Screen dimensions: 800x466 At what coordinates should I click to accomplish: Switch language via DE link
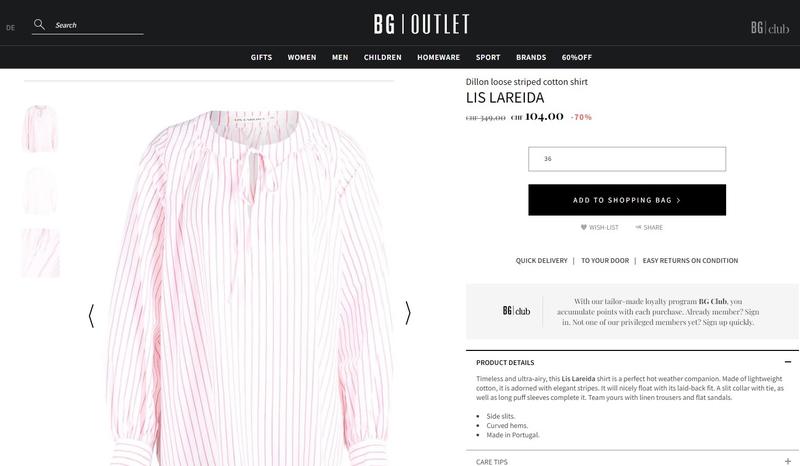10,28
